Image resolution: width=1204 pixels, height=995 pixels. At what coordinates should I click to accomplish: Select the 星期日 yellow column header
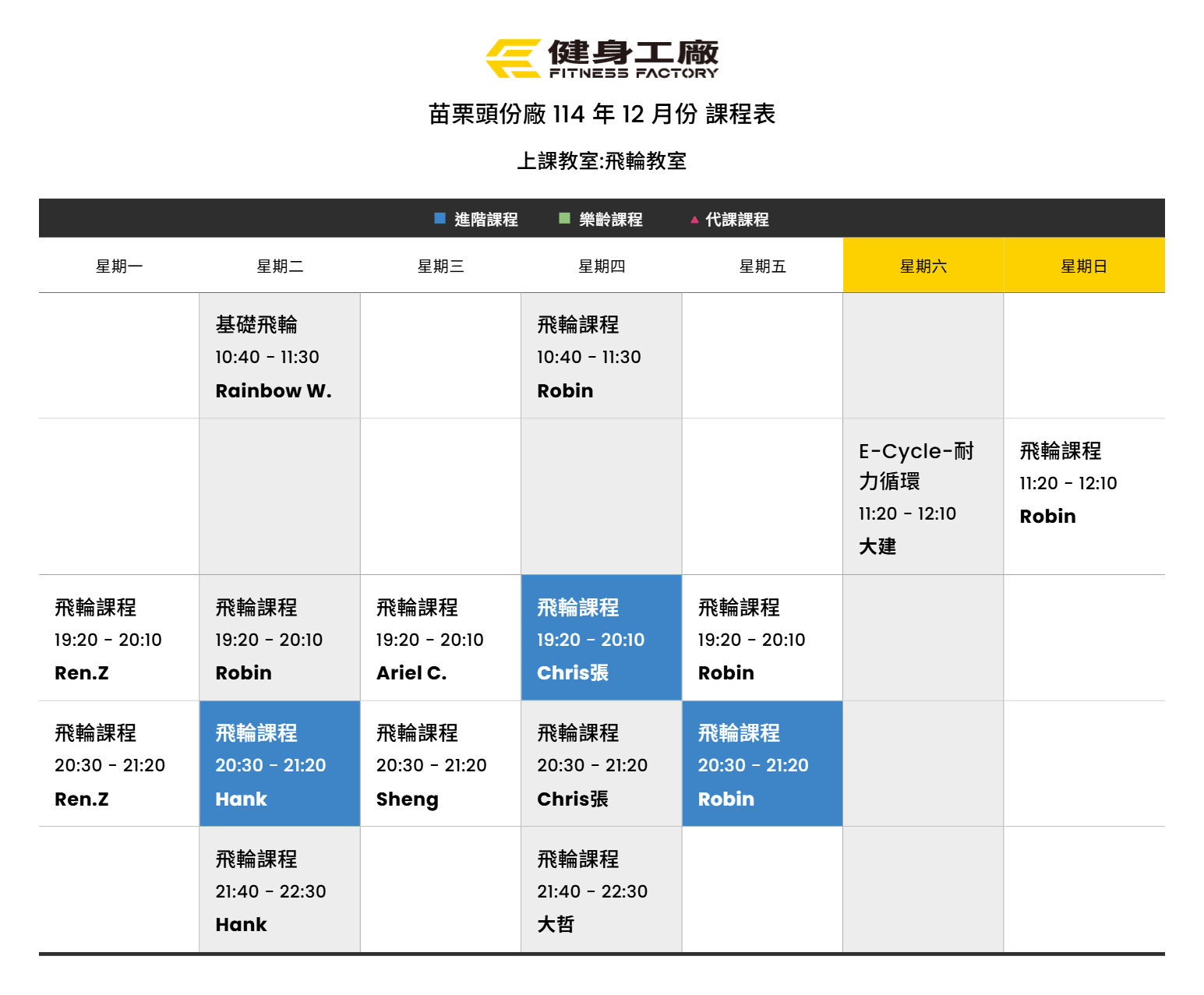(x=1083, y=266)
